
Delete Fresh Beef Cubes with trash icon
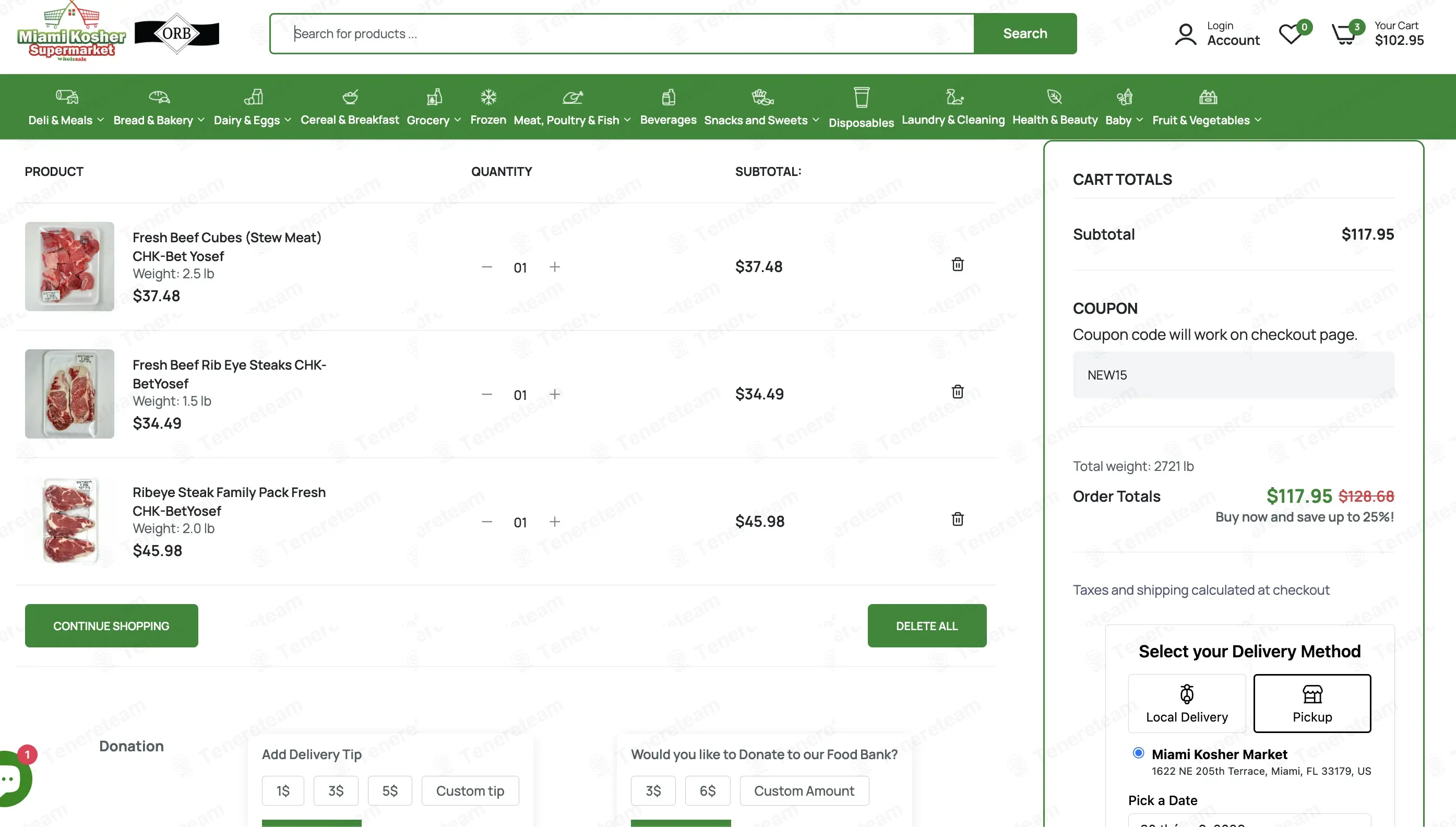point(958,264)
